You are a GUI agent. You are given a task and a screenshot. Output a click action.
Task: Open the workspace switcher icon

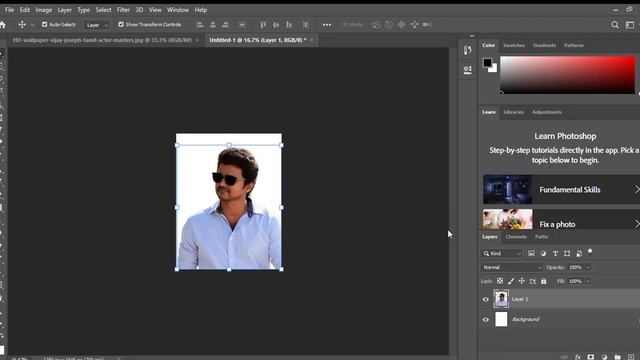tap(630, 25)
